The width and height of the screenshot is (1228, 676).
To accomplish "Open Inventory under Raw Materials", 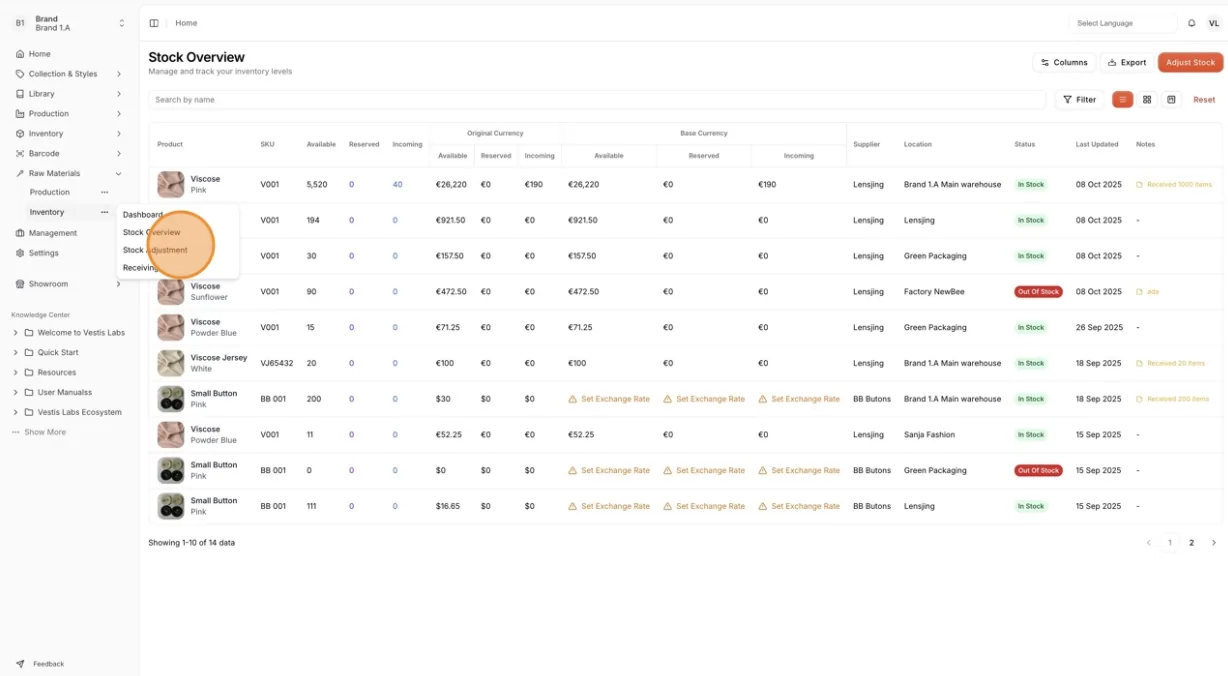I will pyautogui.click(x=47, y=212).
